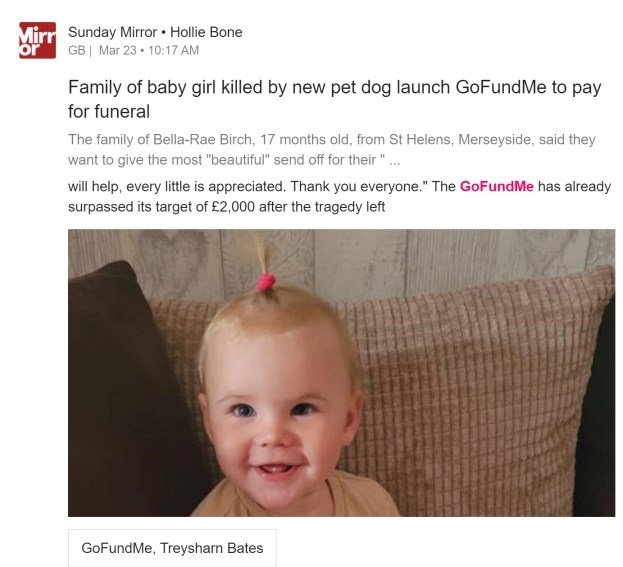This screenshot has width=623, height=567.
Task: Open the article photo of the baby
Action: (341, 373)
